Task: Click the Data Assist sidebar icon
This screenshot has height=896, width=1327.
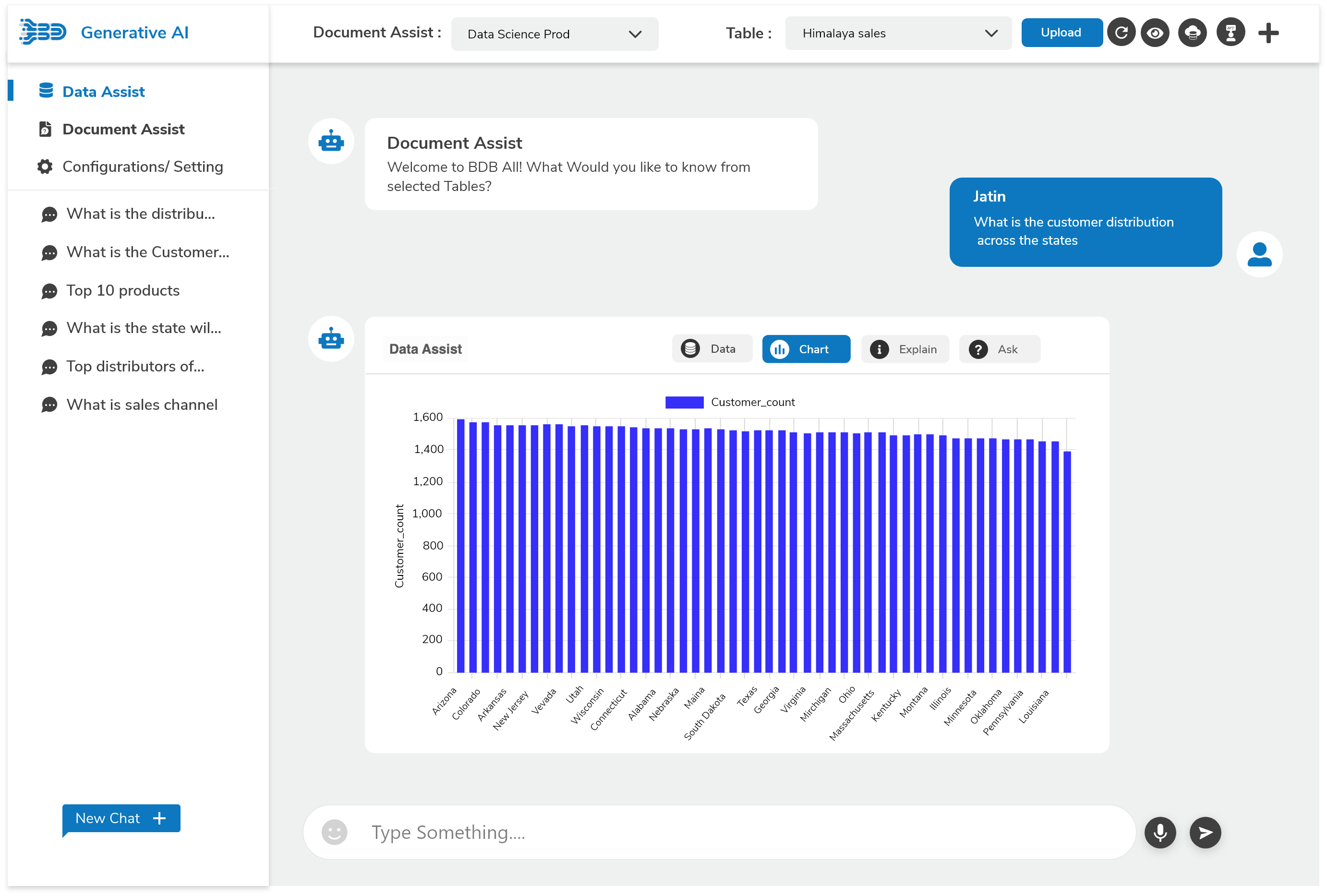Action: (x=45, y=91)
